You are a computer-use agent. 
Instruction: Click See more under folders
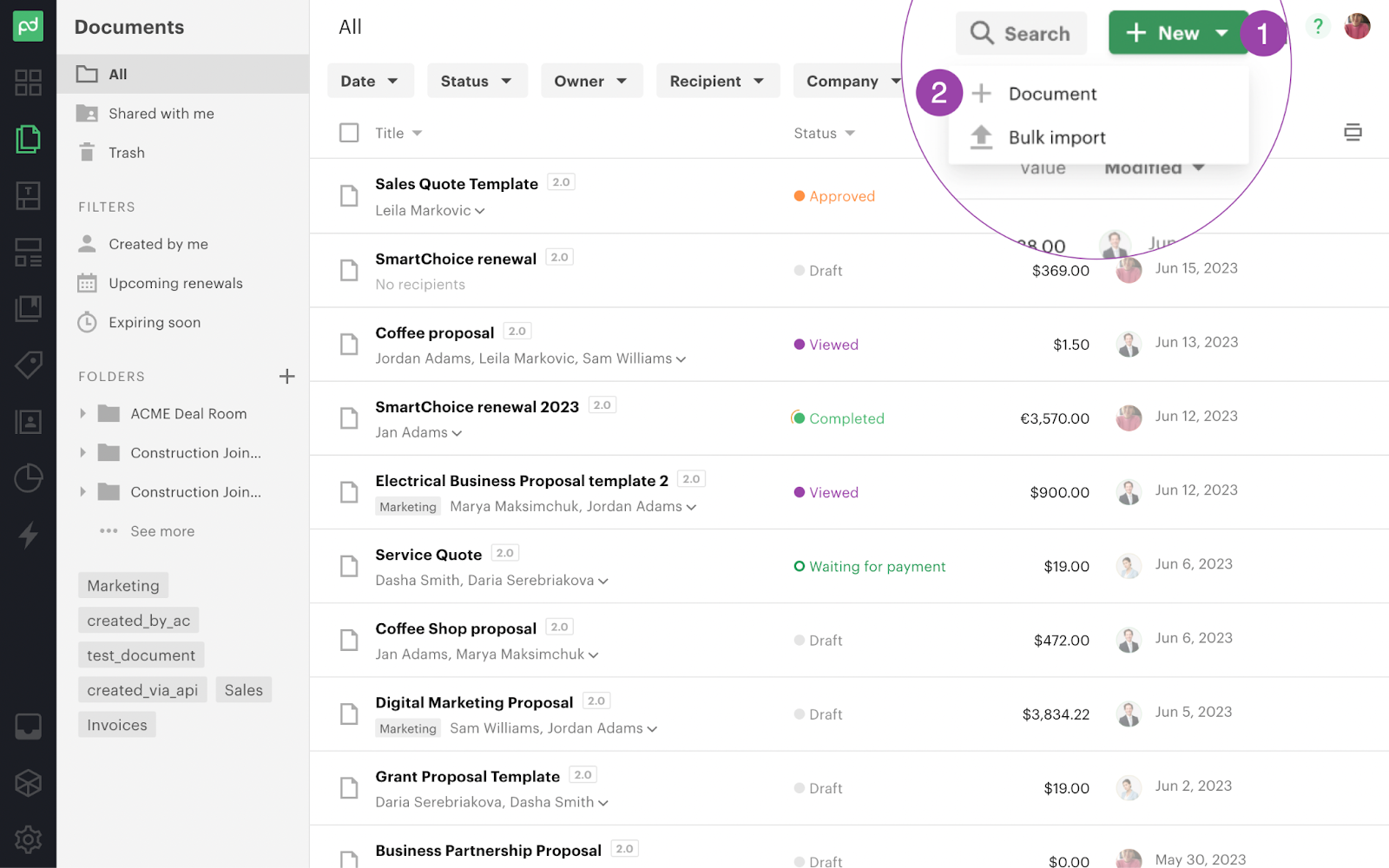(x=162, y=531)
